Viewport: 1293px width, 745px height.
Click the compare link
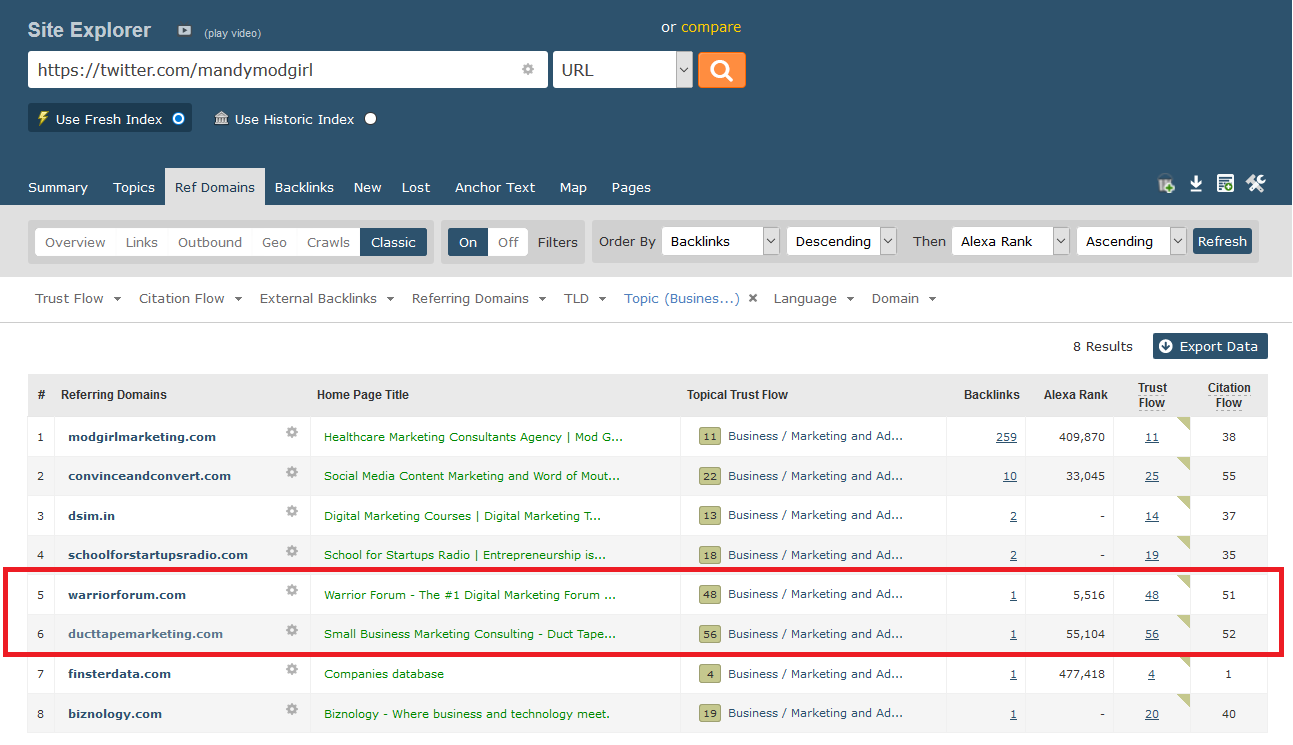click(711, 27)
